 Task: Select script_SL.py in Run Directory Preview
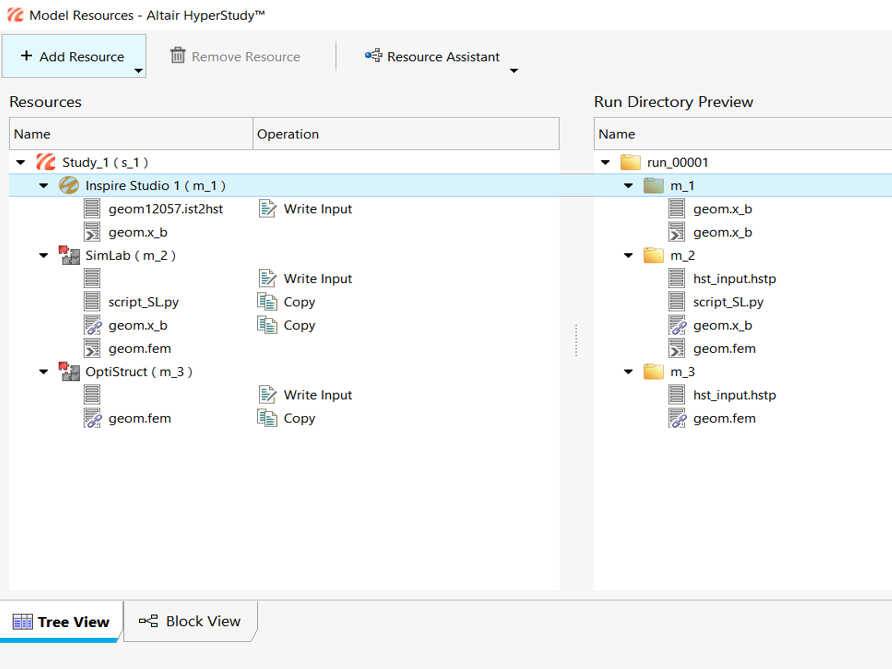(728, 302)
